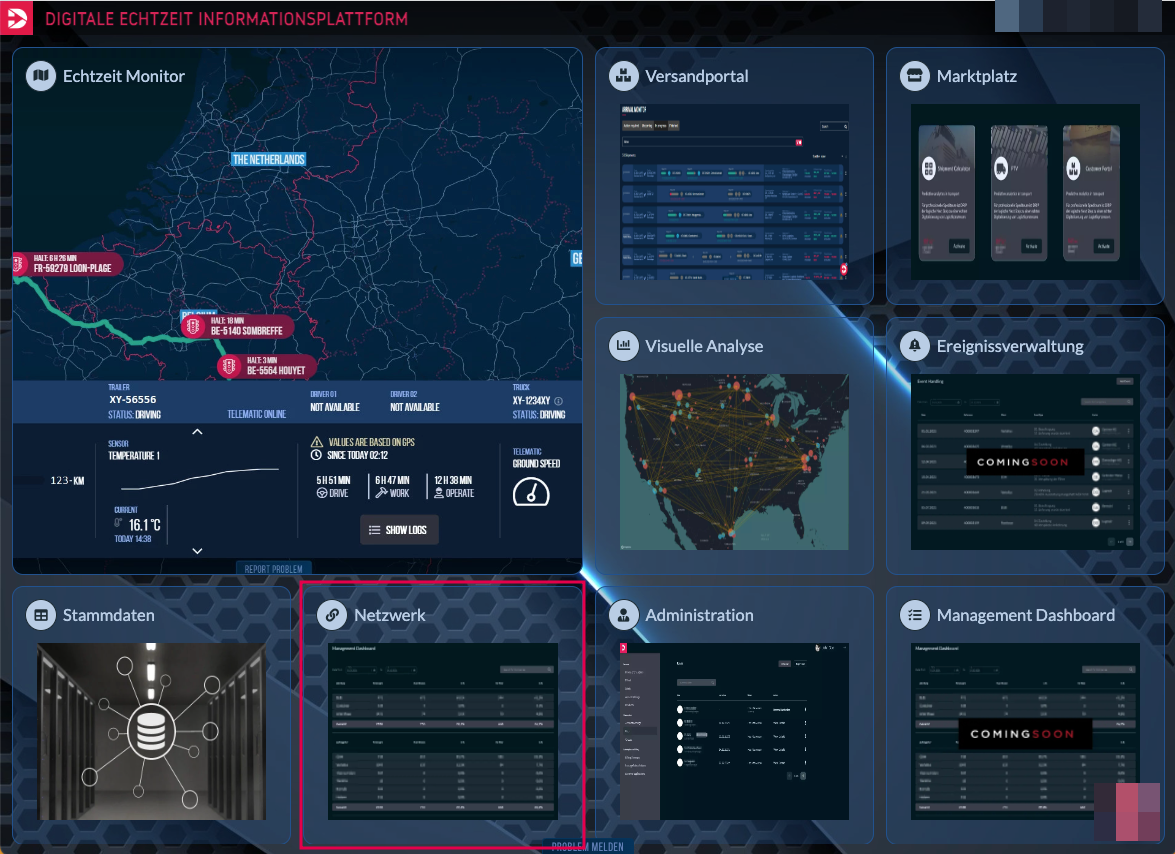
Task: Open the Stammdaten table icon
Action: click(40, 615)
